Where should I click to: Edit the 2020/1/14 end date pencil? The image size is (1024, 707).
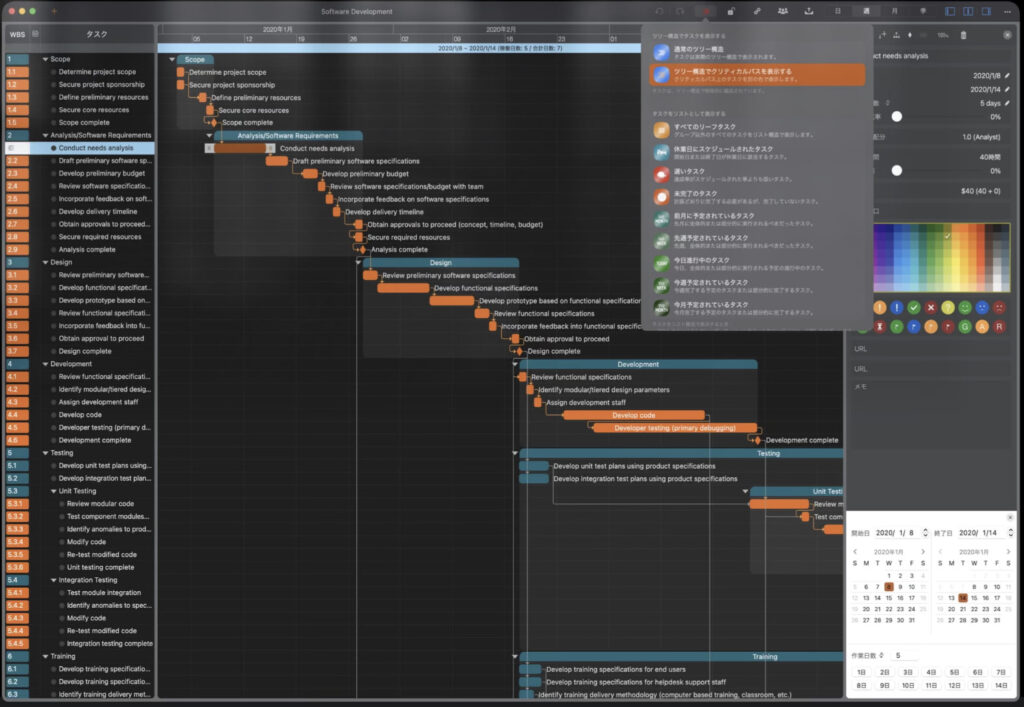click(1007, 89)
